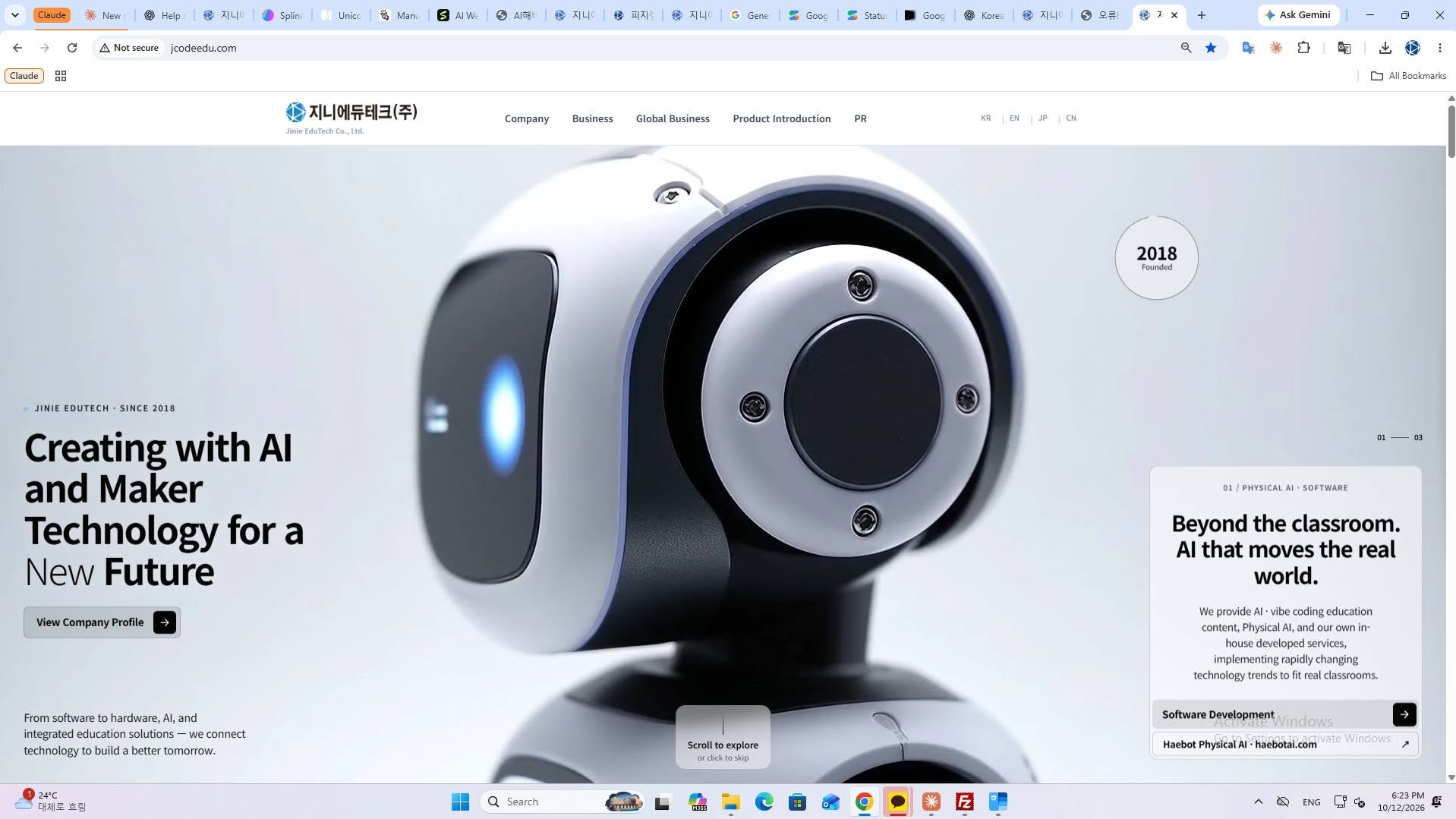Open the All Bookmarks folder

click(x=1408, y=76)
